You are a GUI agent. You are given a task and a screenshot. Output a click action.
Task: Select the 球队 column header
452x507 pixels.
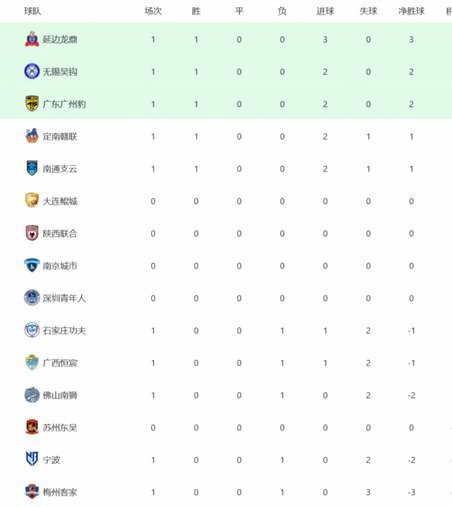(33, 11)
